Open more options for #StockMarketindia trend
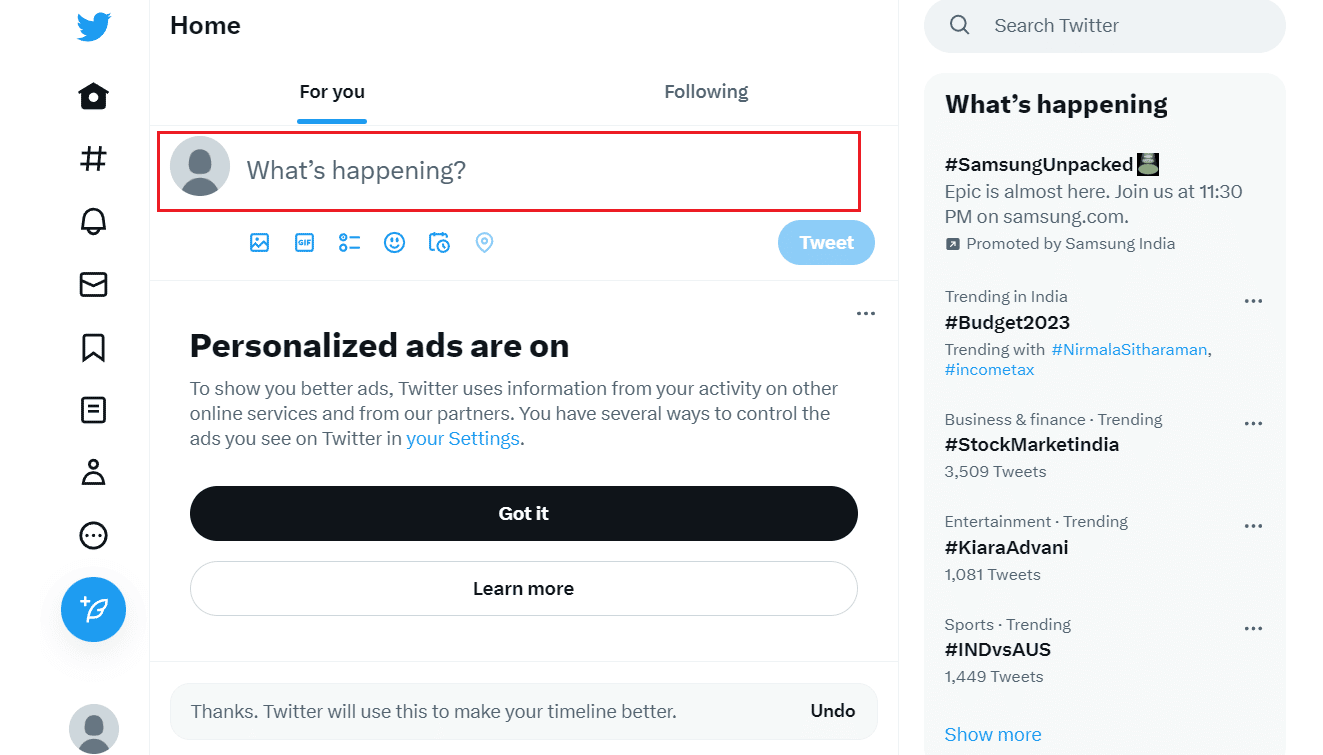 1253,424
